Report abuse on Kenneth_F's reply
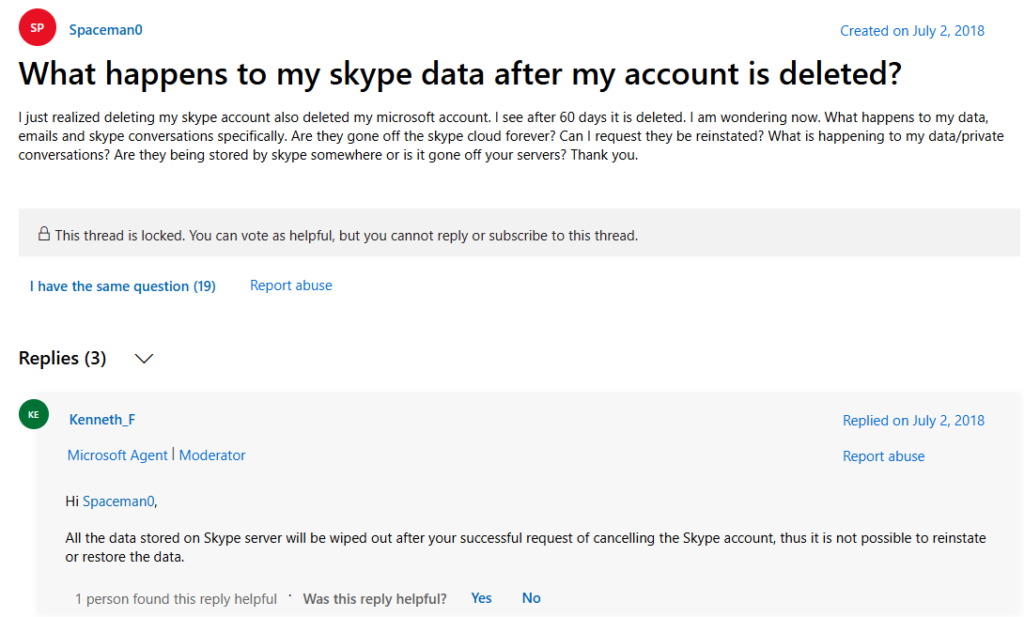The width and height of the screenshot is (1024, 617). (883, 456)
